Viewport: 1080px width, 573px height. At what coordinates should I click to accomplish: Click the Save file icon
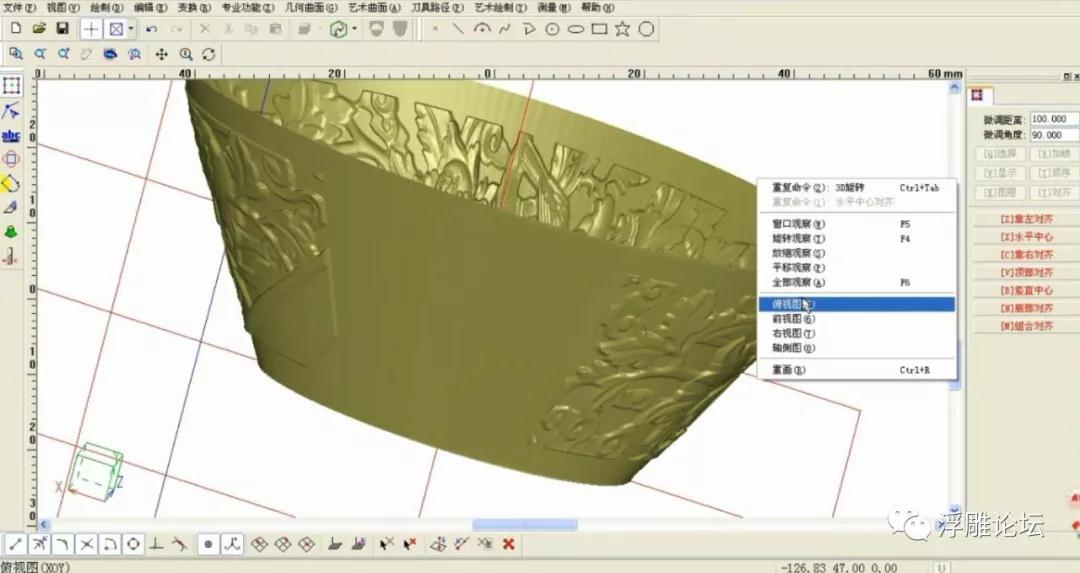pyautogui.click(x=62, y=29)
